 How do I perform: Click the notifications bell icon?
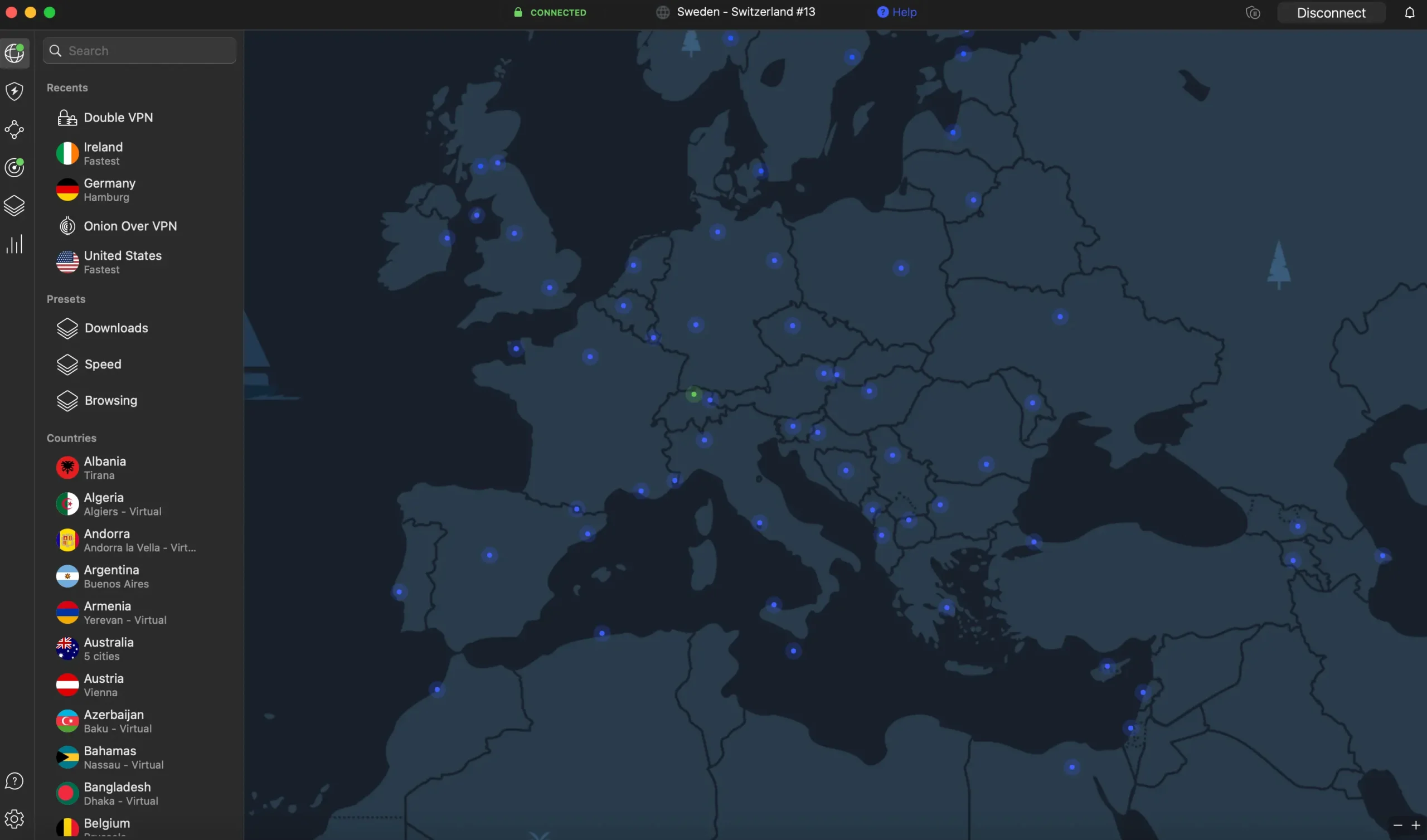click(1410, 12)
